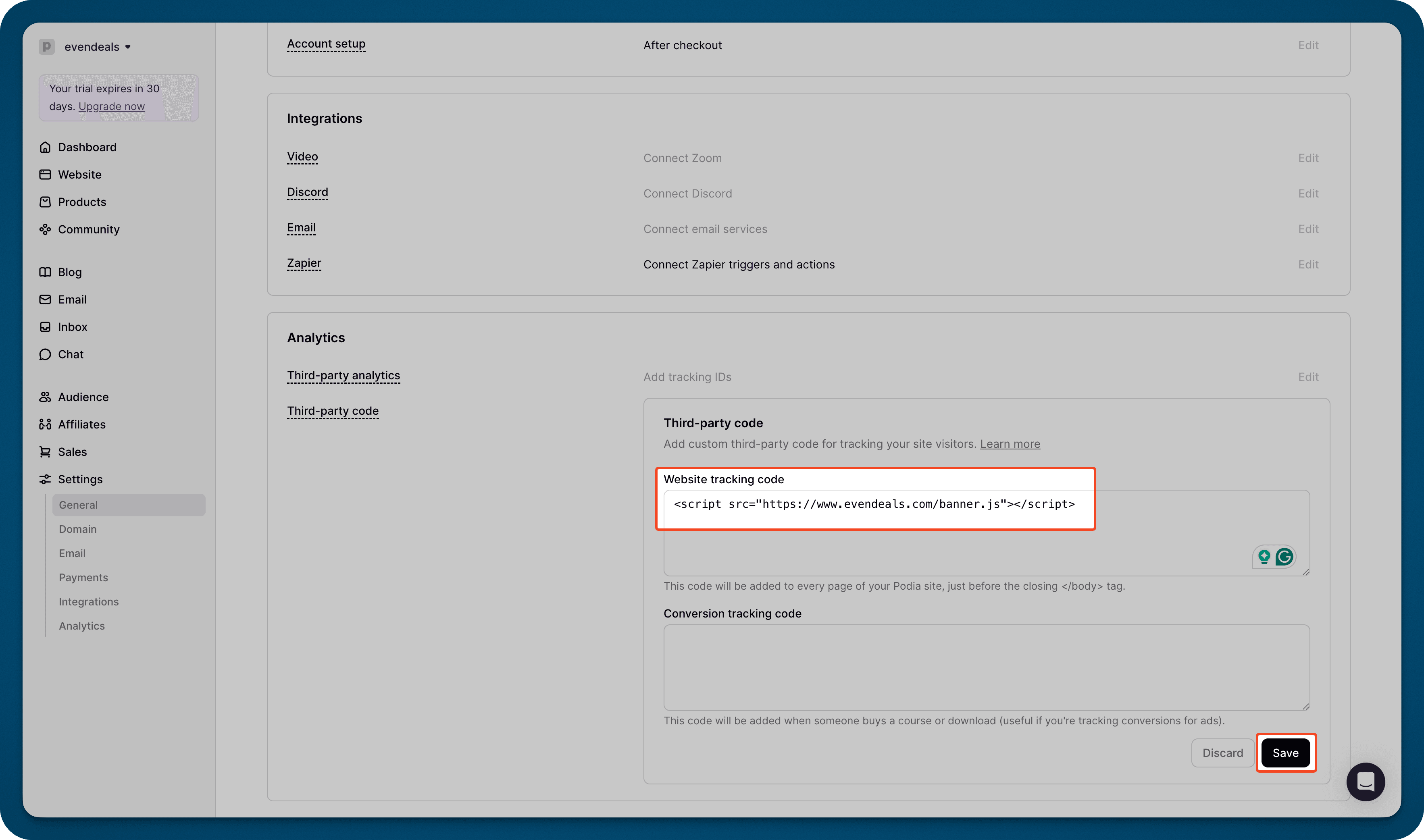1424x840 pixels.
Task: Click the Grammarly icon in the code box
Action: 1284,557
